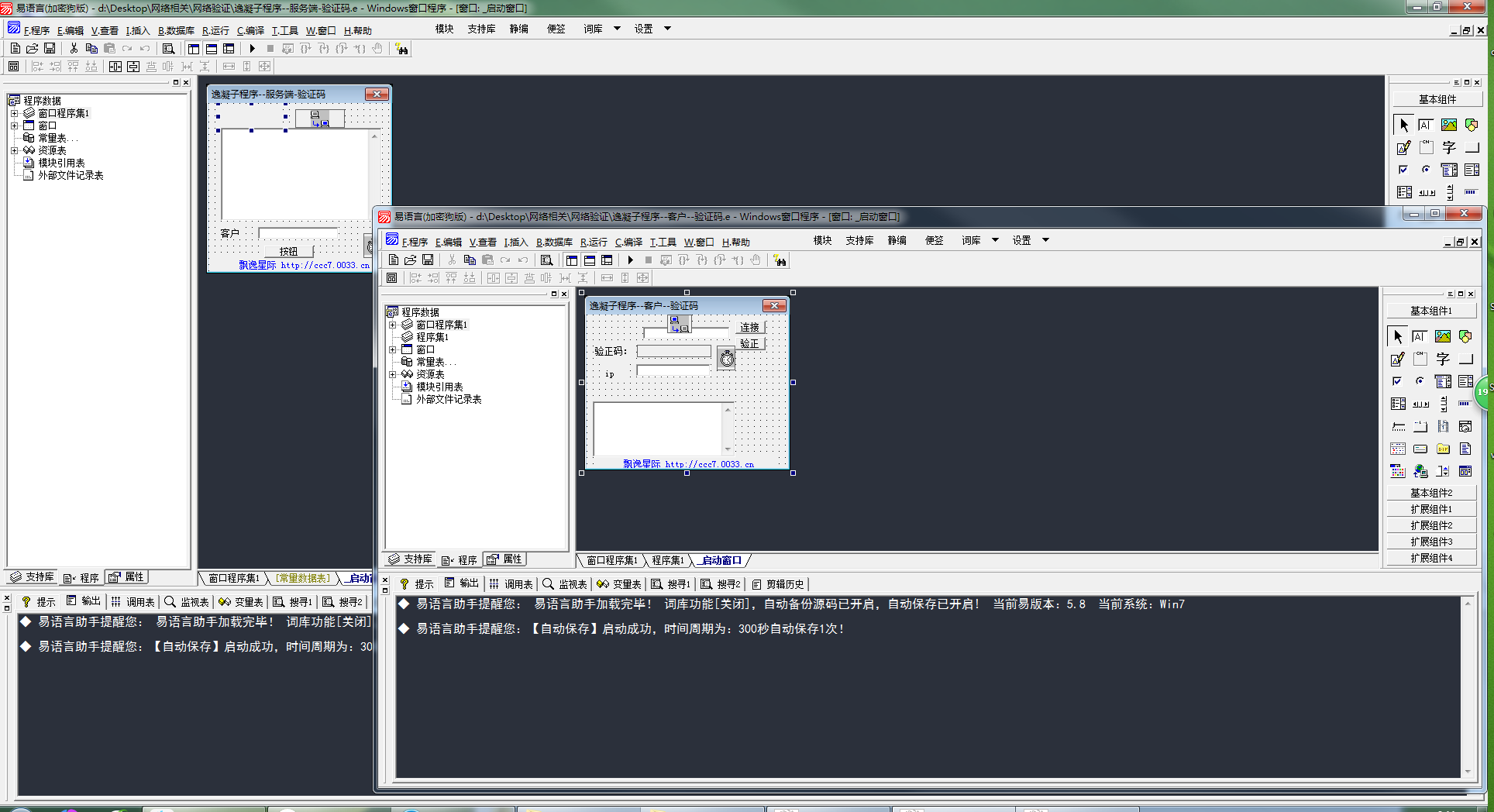The width and height of the screenshot is (1494, 812).
Task: Click the '飘逸星际 http://ccc7.0033.cn' link on client form
Action: tap(689, 464)
